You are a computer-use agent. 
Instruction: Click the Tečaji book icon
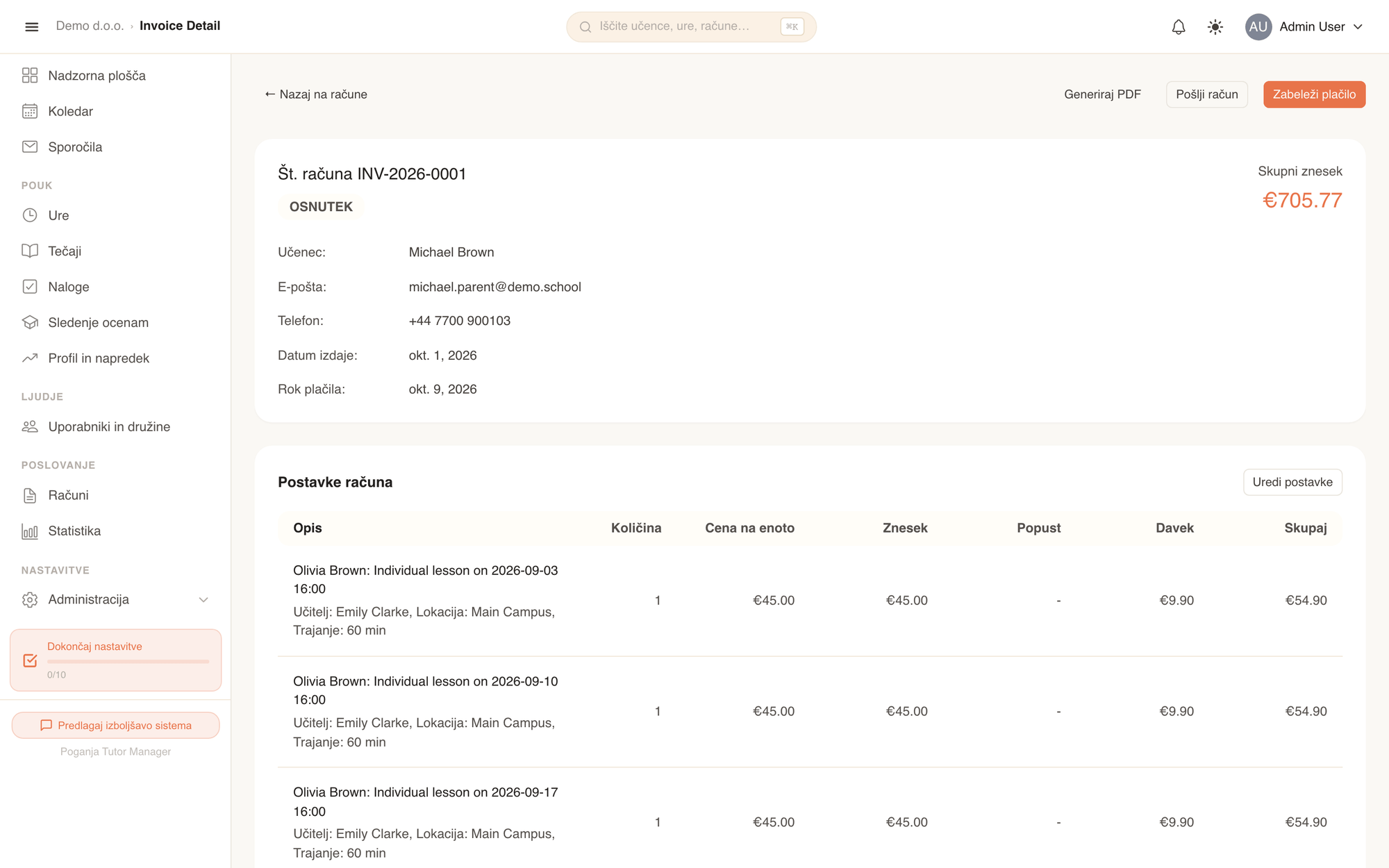point(30,251)
